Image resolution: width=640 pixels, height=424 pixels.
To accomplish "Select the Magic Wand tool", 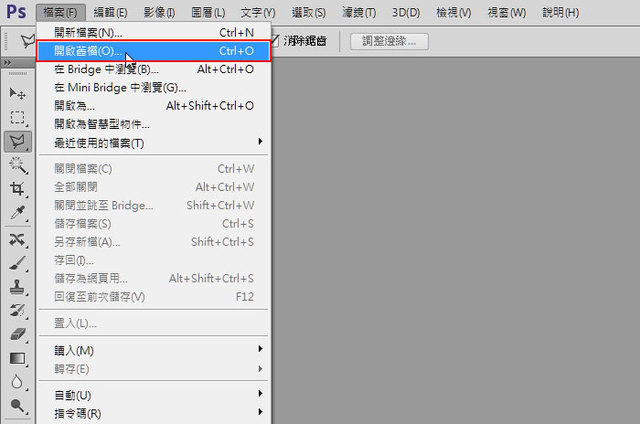I will [x=17, y=165].
